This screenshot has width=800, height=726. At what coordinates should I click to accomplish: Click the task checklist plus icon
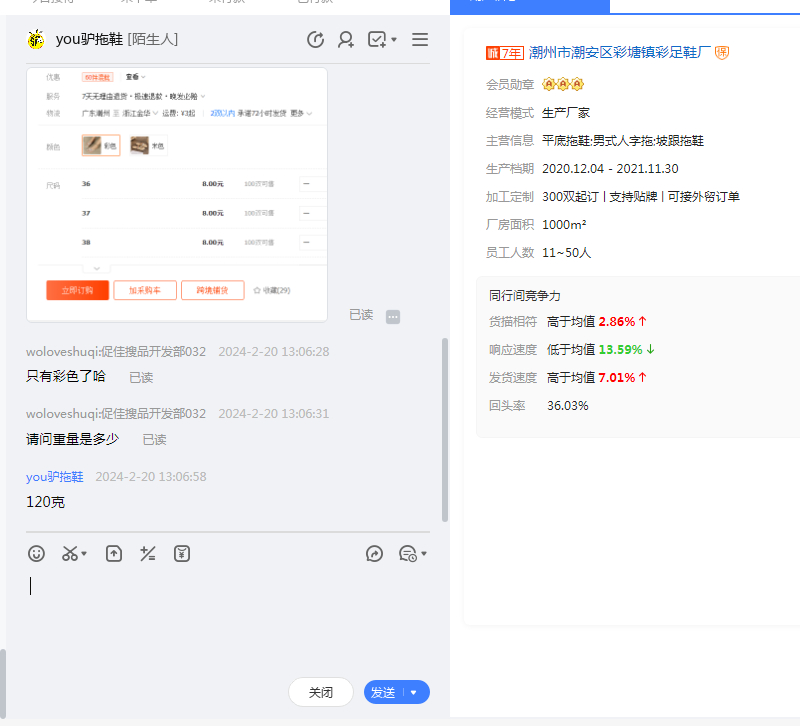(x=377, y=39)
